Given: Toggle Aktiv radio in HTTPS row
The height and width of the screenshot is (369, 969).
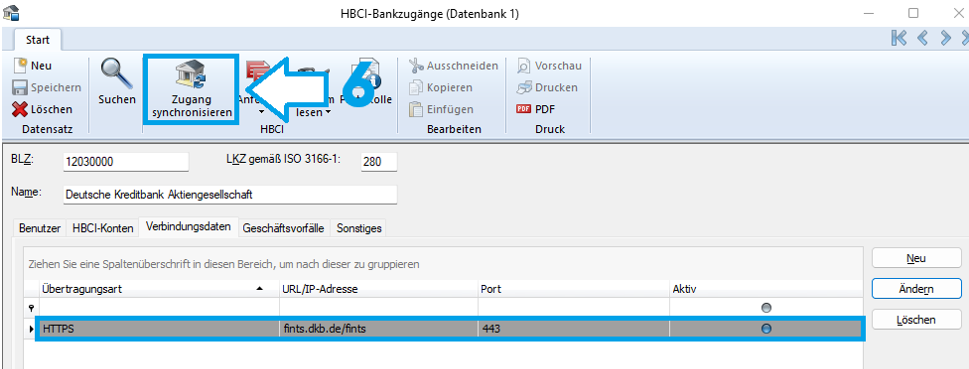Looking at the screenshot, I should pos(766,330).
